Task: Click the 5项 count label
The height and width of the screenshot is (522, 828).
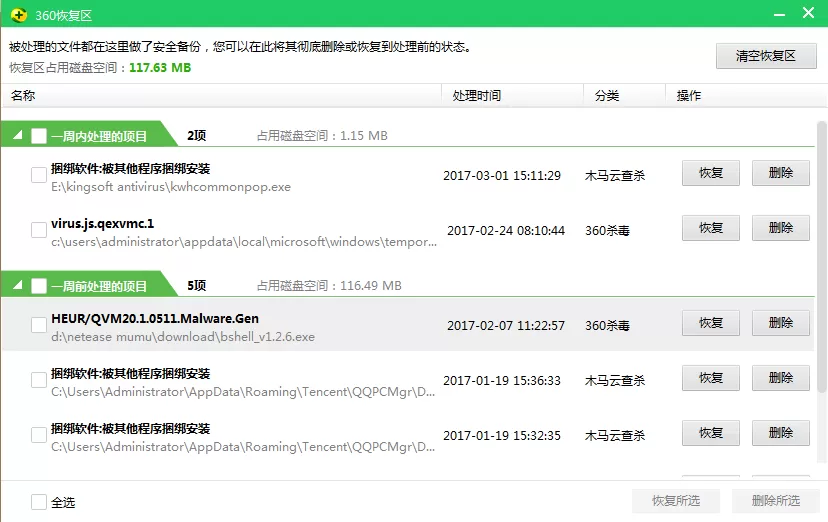Action: [x=196, y=286]
